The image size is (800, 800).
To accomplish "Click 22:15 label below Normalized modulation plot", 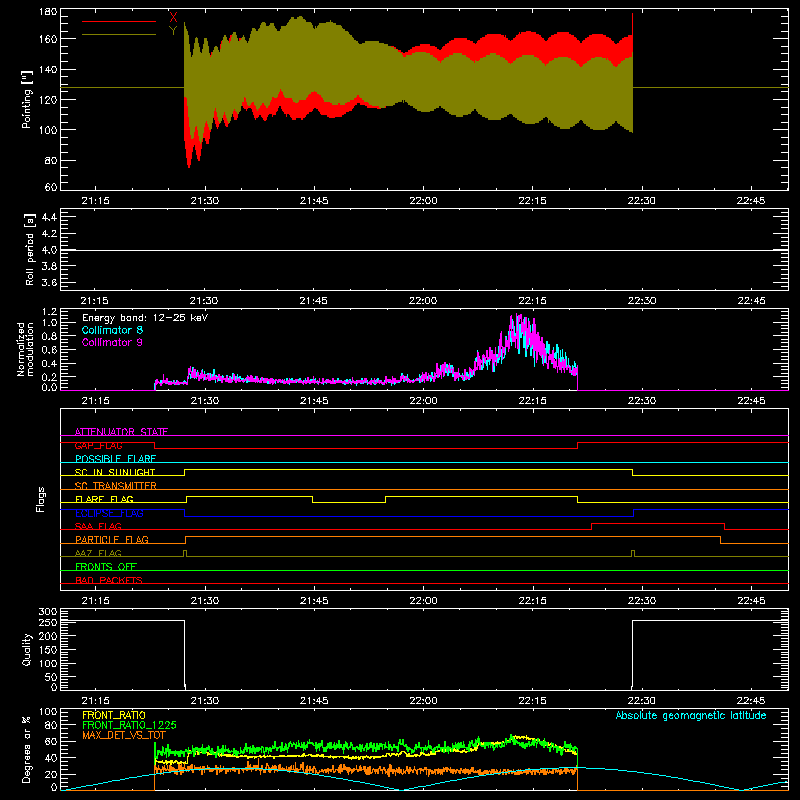I will coord(532,401).
